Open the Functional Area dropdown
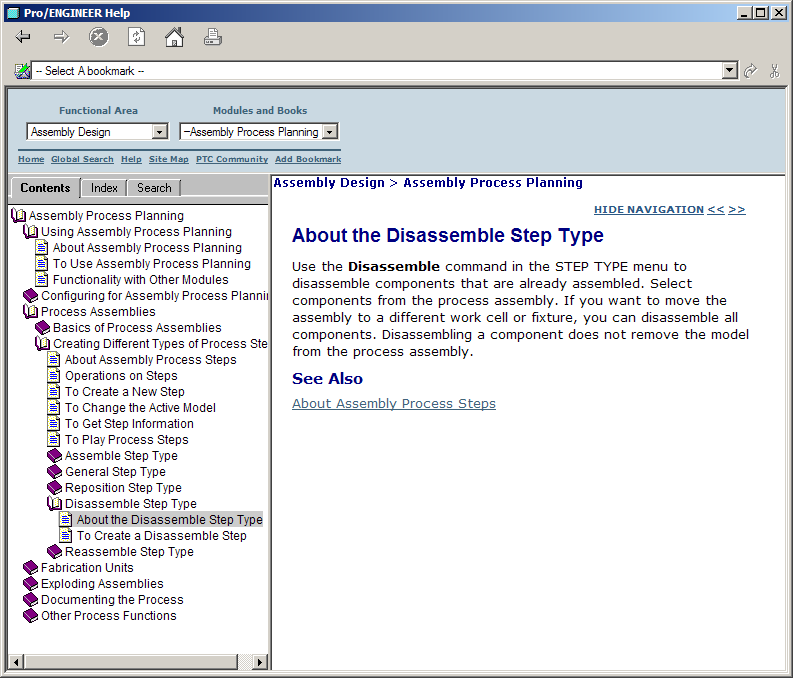The height and width of the screenshot is (678, 793). click(159, 132)
